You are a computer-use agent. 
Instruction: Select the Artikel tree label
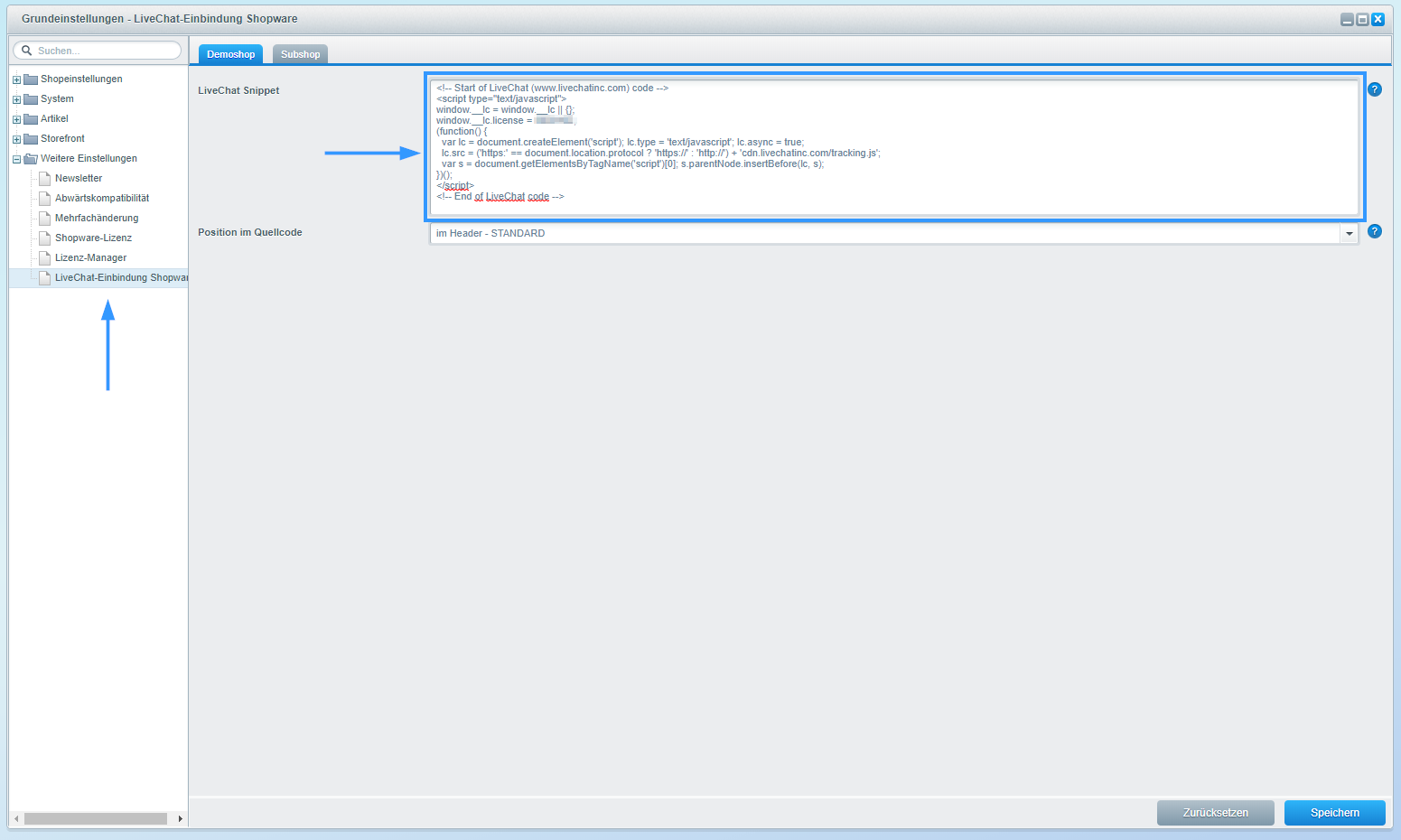(x=54, y=118)
